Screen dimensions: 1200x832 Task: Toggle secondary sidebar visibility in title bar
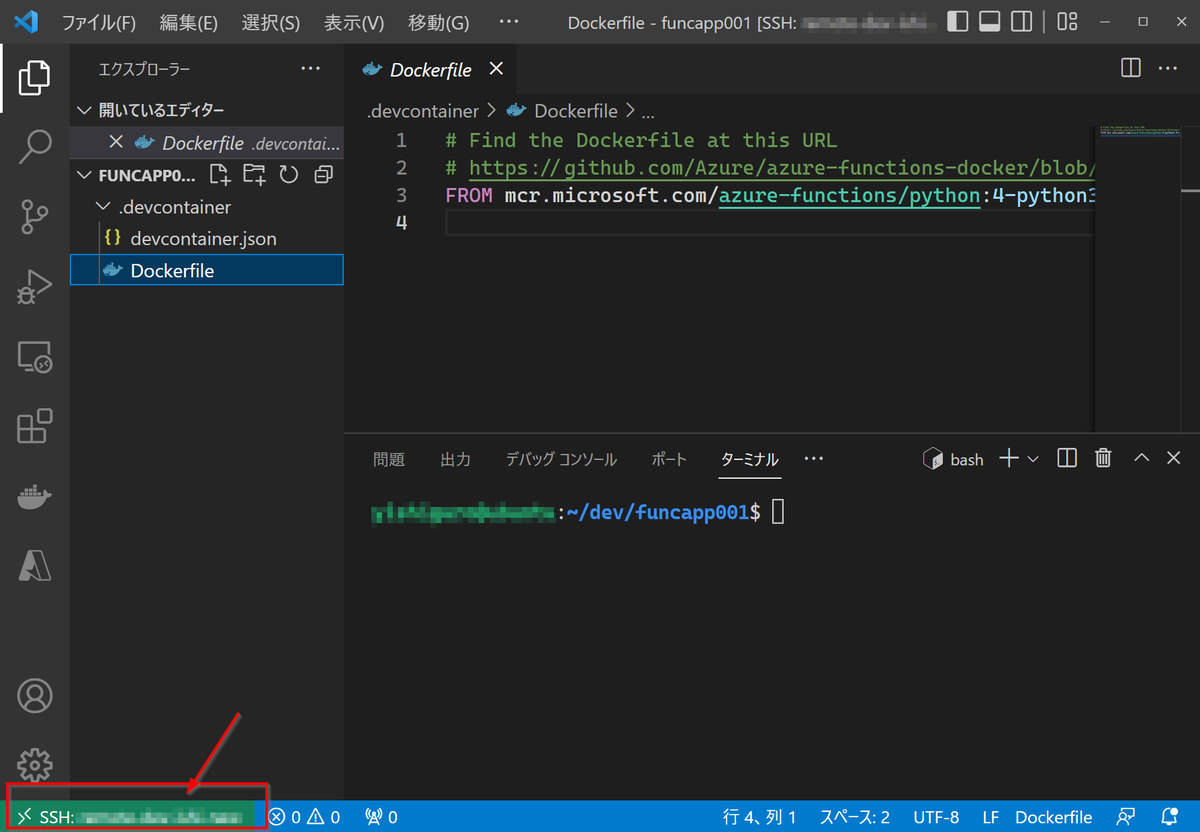point(1021,21)
